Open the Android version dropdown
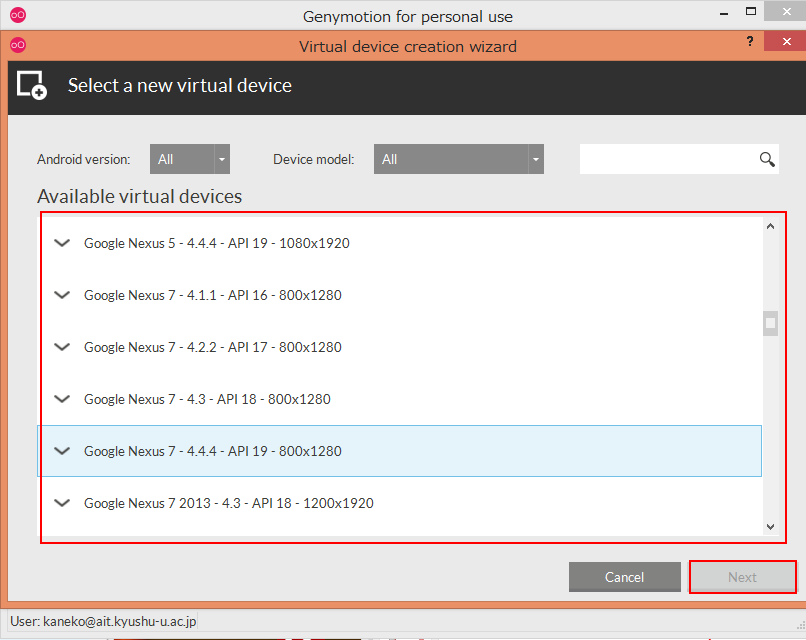This screenshot has height=640, width=806. pyautogui.click(x=190, y=159)
